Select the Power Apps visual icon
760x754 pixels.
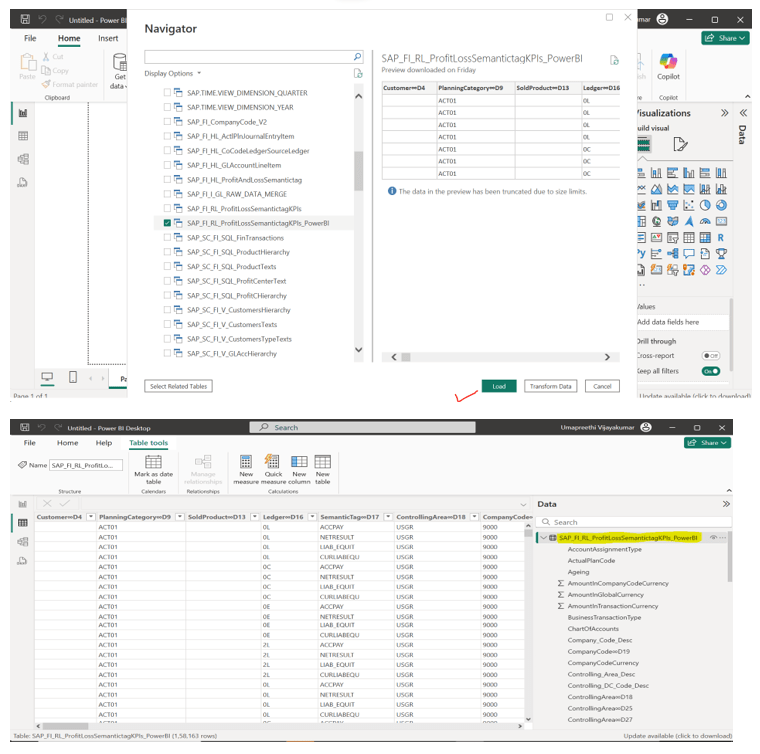point(705,270)
